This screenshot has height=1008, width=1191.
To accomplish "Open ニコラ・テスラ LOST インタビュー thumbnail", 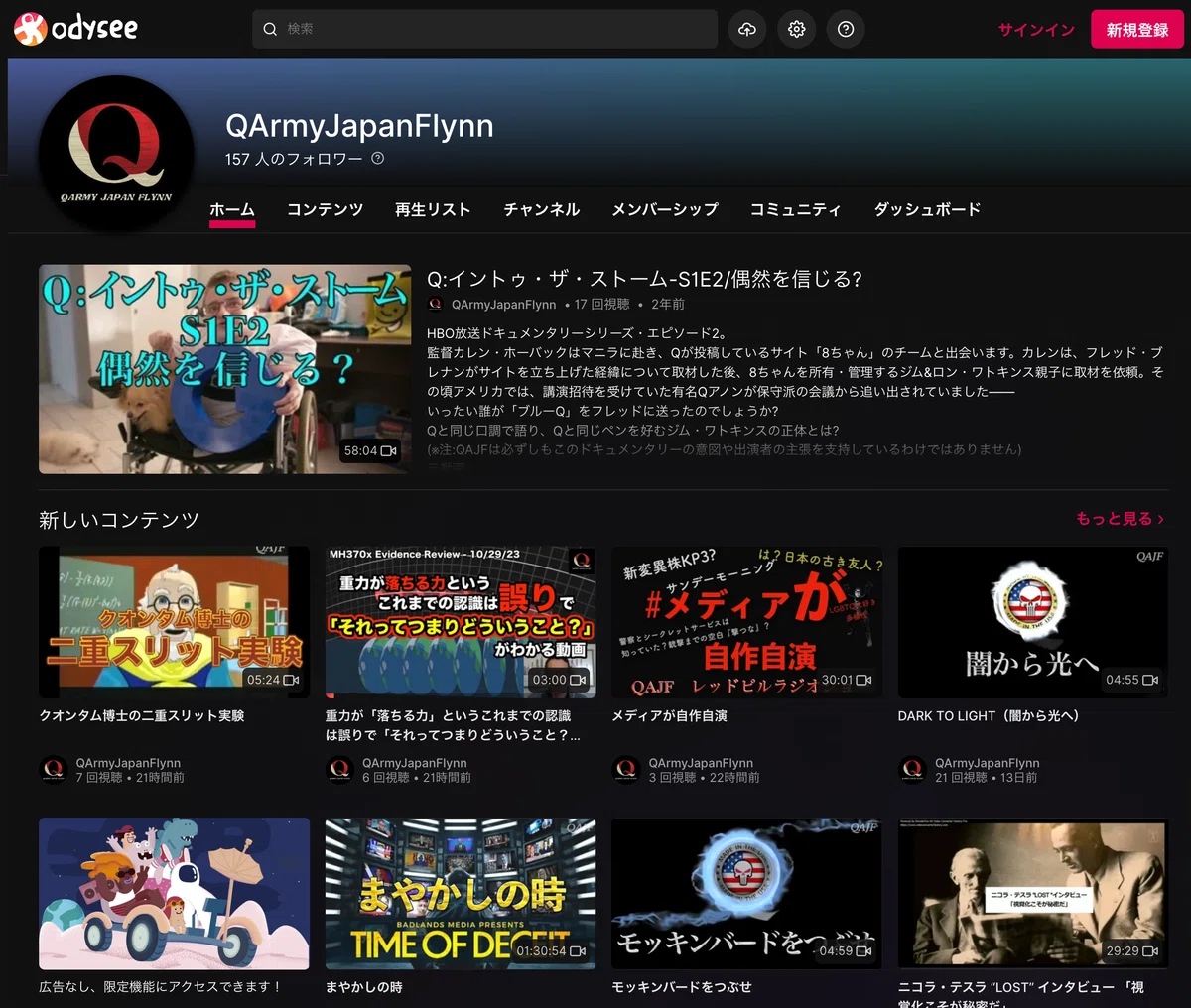I will pos(1033,893).
